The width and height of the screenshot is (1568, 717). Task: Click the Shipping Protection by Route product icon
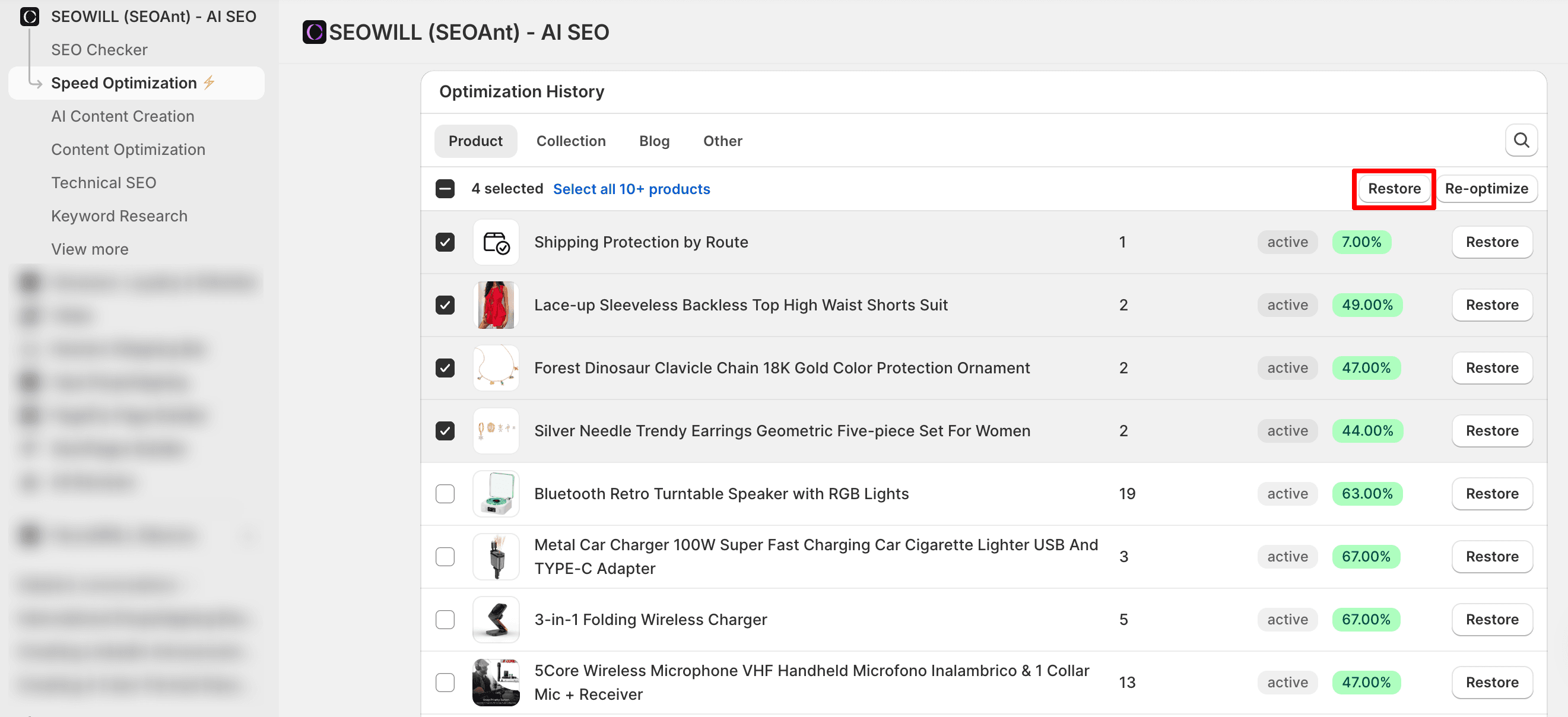(496, 243)
